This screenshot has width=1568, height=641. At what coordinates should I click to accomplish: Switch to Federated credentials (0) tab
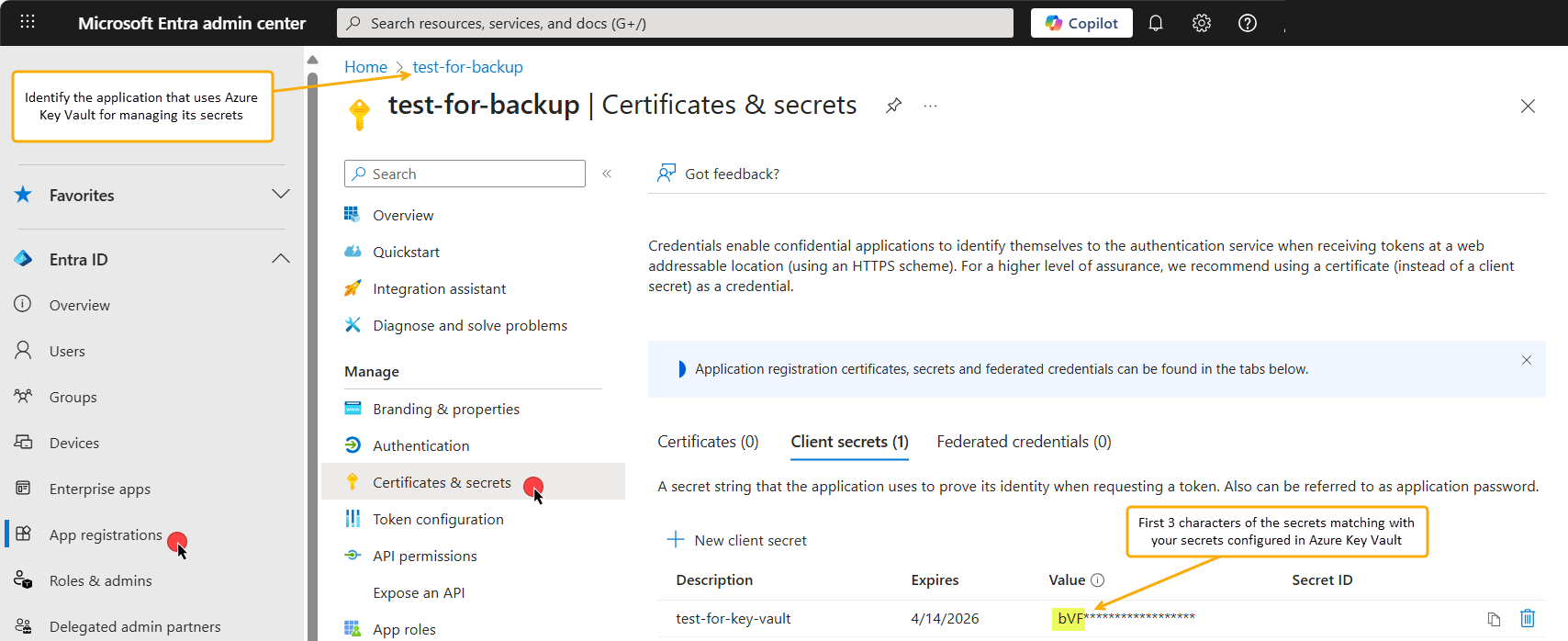pyautogui.click(x=1024, y=442)
